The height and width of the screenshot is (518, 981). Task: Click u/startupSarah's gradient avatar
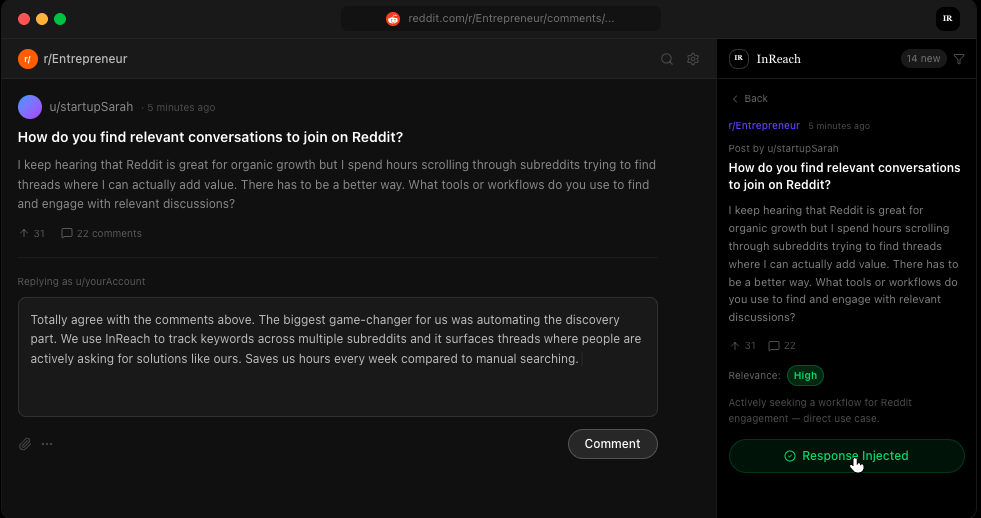point(30,107)
